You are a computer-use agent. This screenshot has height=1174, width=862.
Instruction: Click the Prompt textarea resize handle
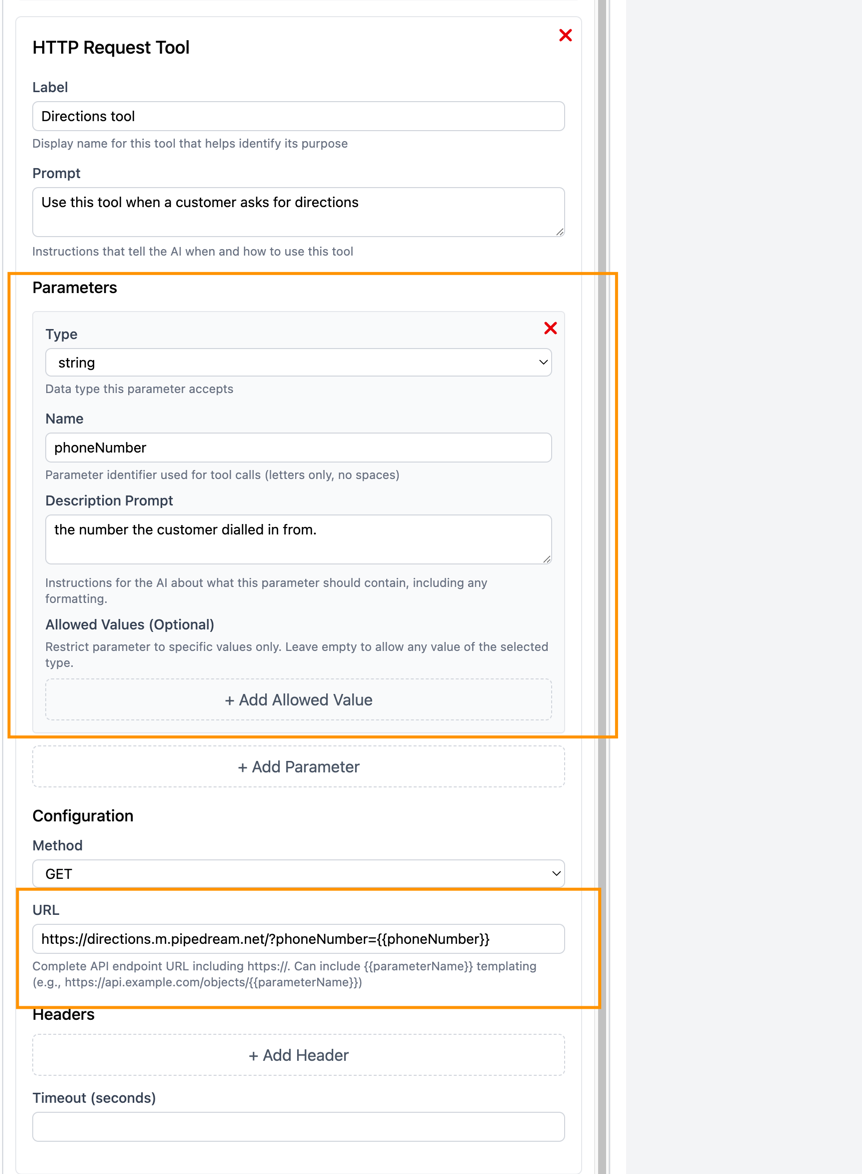click(x=560, y=232)
